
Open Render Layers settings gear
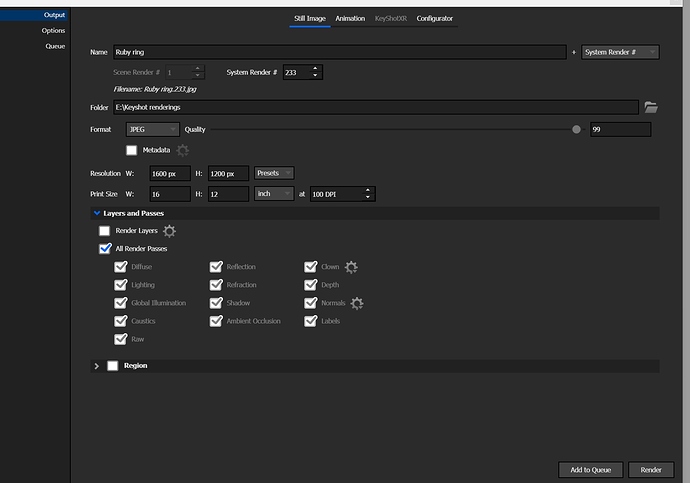coord(169,231)
